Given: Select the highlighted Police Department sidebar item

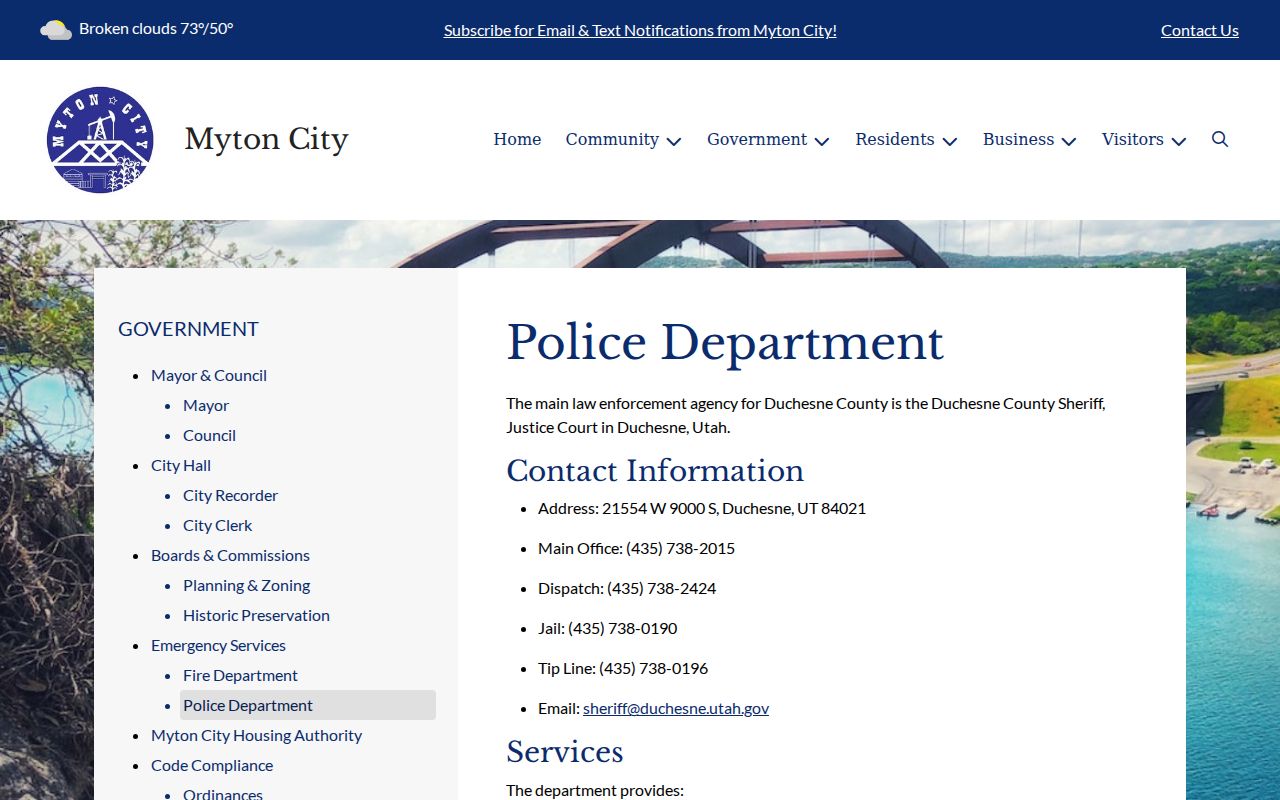Looking at the screenshot, I should [308, 705].
